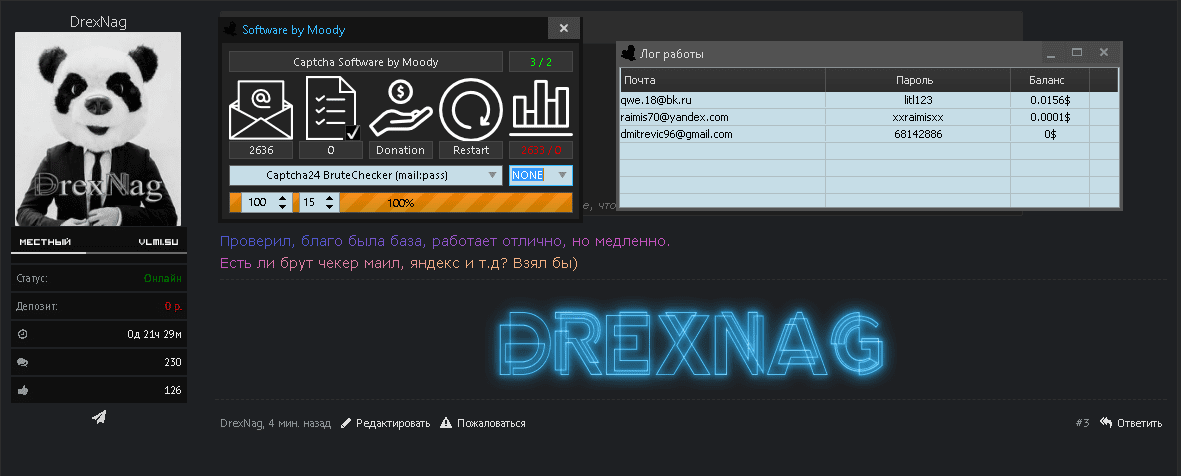
Task: Click the circular arrow restart icon
Action: [471, 108]
